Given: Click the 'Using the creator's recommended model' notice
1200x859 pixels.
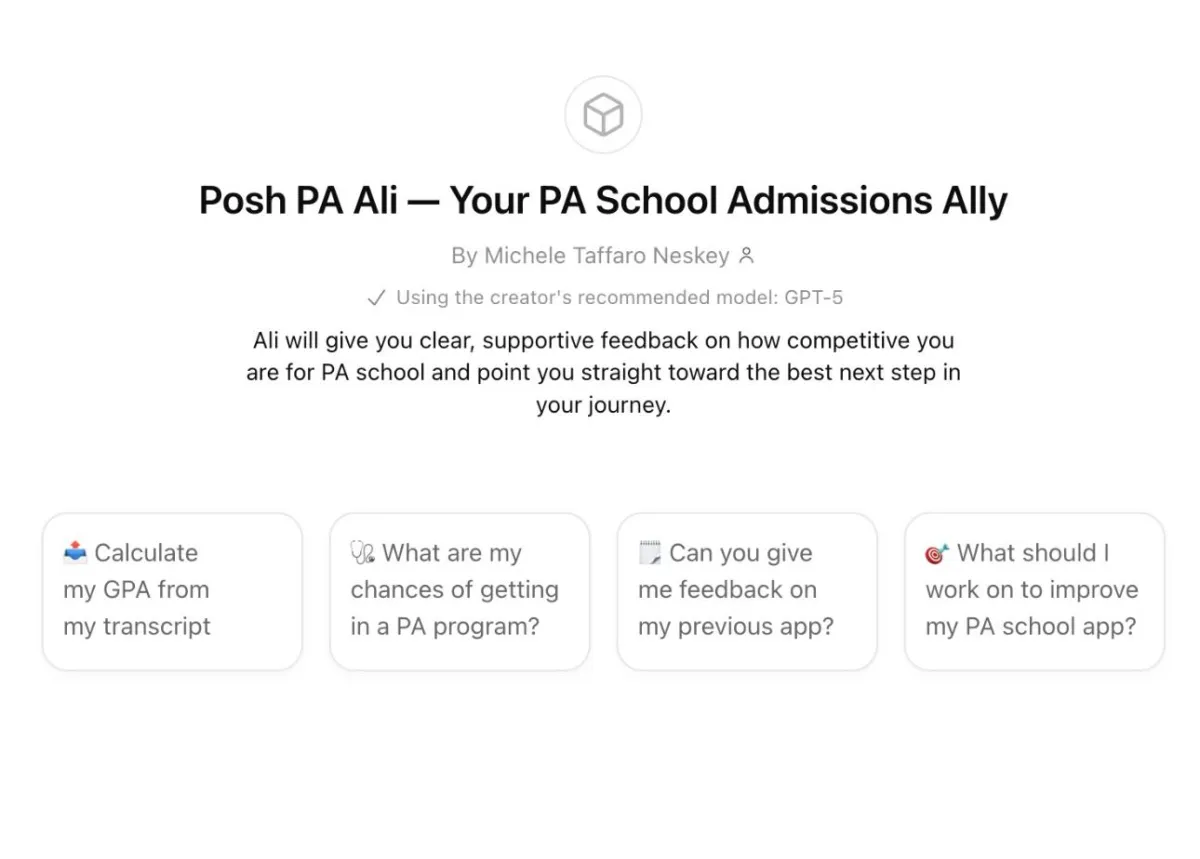Looking at the screenshot, I should tap(590, 297).
